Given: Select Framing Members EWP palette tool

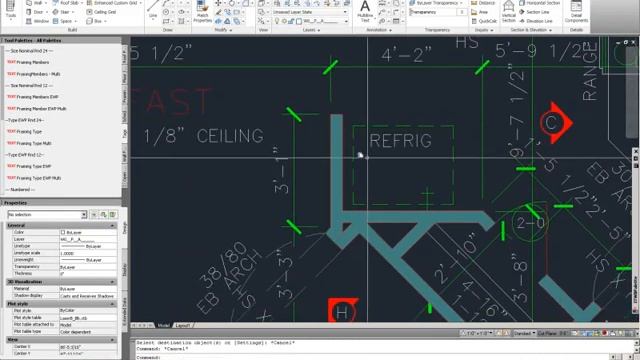Looking at the screenshot, I should [x=33, y=97].
